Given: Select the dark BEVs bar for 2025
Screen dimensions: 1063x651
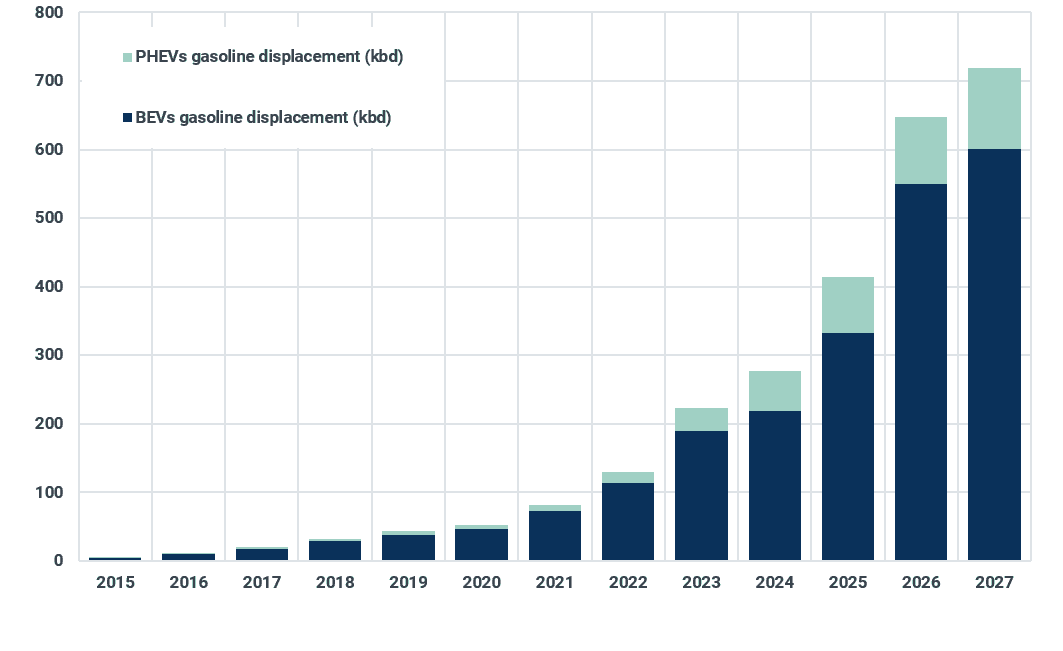Looking at the screenshot, I should point(847,446).
